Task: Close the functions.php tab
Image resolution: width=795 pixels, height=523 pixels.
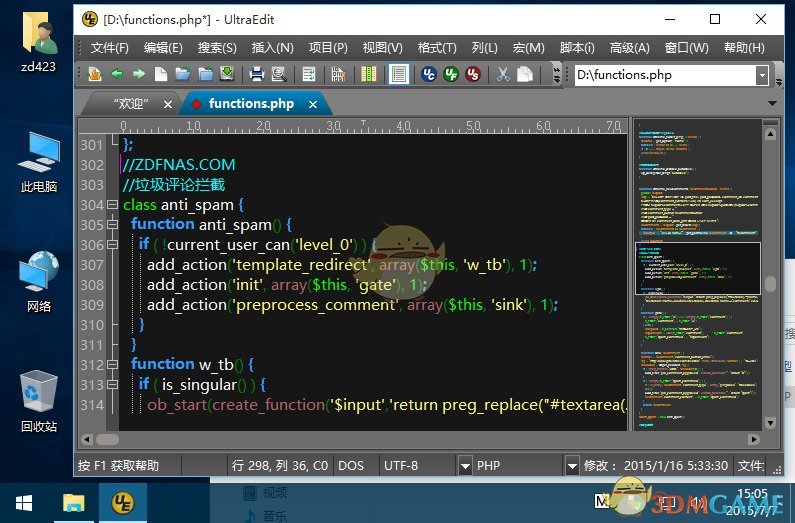Action: (313, 104)
